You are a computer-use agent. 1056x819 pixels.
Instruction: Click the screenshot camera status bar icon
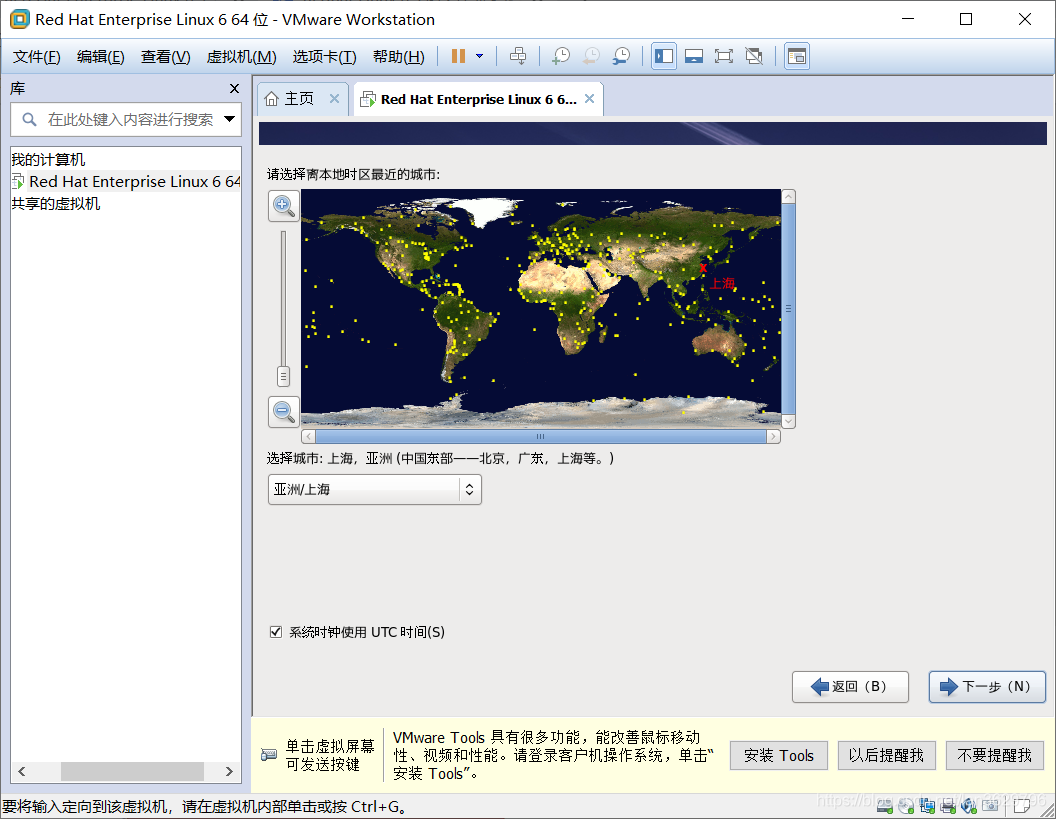click(x=990, y=805)
